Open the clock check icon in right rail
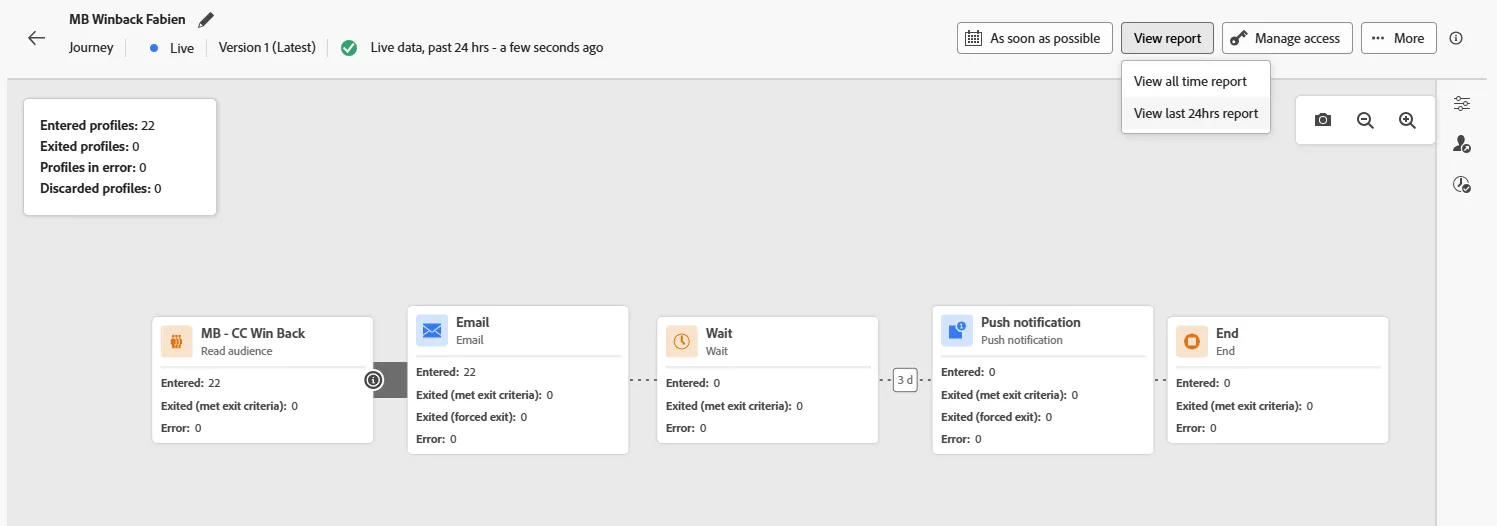Viewport: 1497px width, 526px height. tap(1462, 184)
